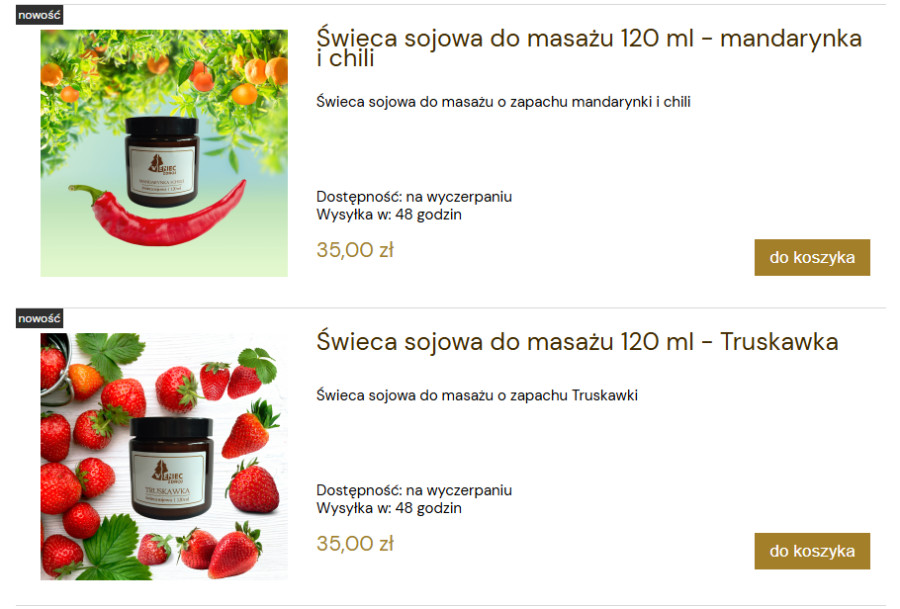Click availability text of mandarynka candle
This screenshot has width=900, height=609.
tap(414, 197)
